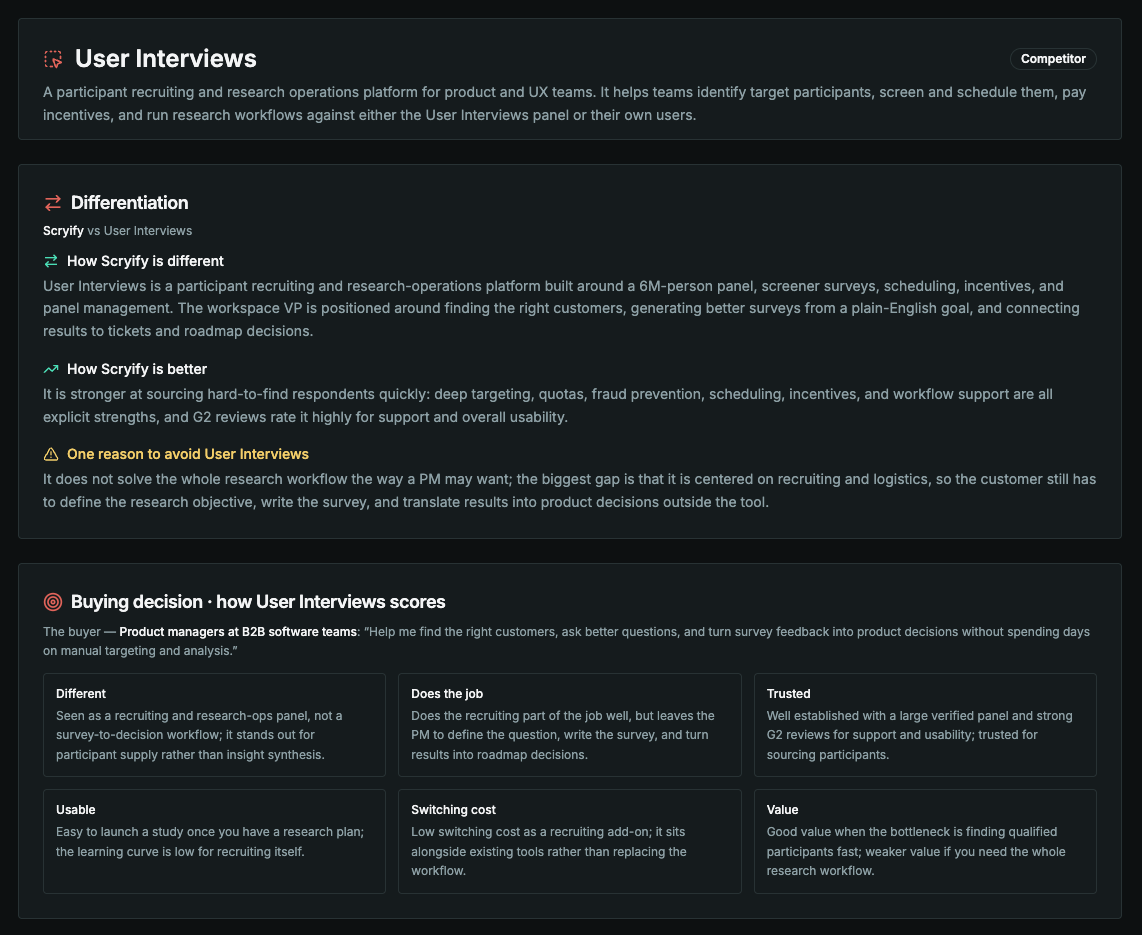Image resolution: width=1142 pixels, height=935 pixels.
Task: Click the How Scryify is better heading
Action: [137, 369]
